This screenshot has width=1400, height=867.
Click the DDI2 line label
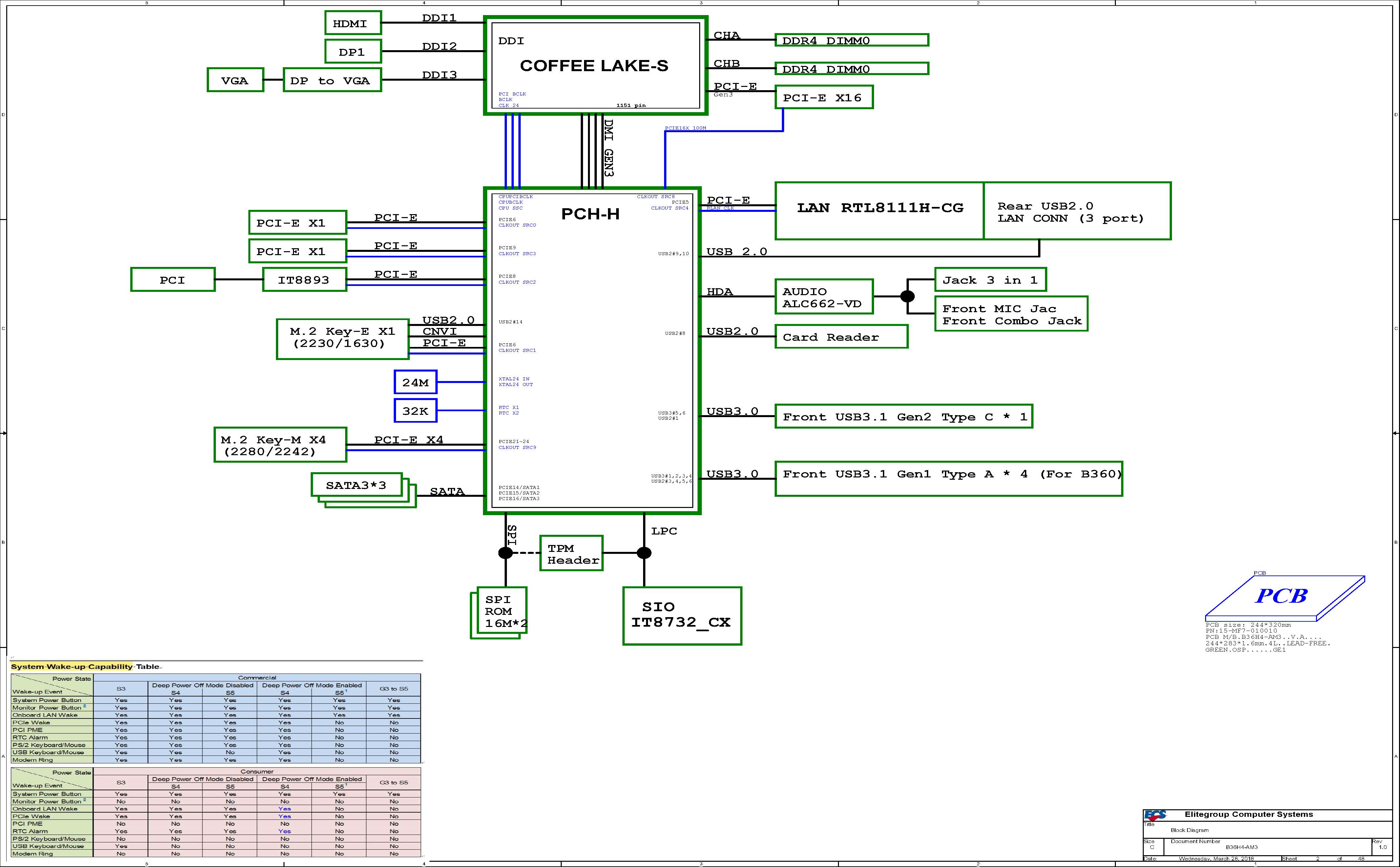[x=440, y=47]
